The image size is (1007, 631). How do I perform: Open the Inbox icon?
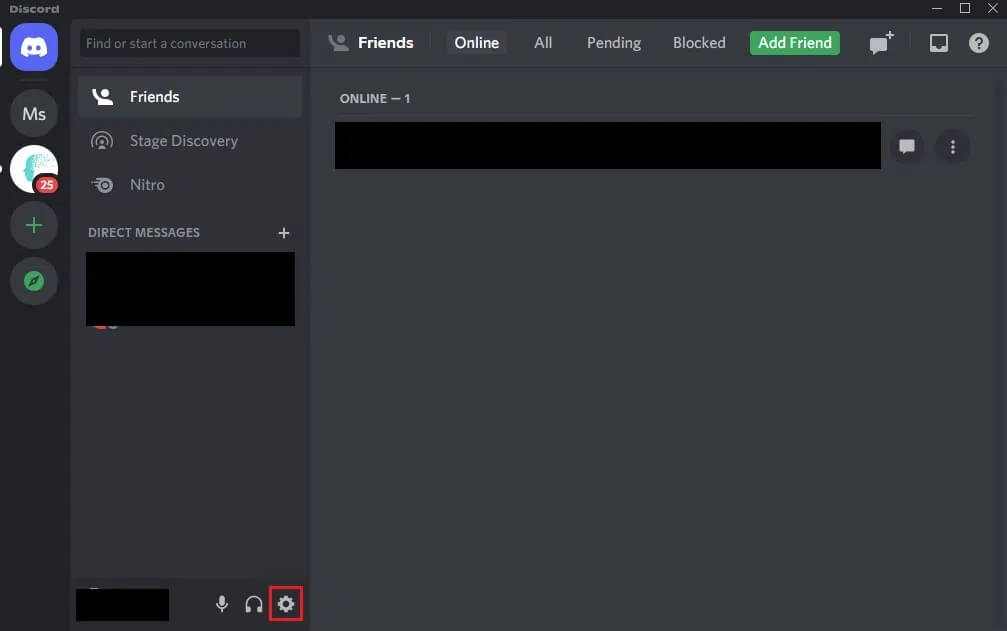[x=938, y=43]
